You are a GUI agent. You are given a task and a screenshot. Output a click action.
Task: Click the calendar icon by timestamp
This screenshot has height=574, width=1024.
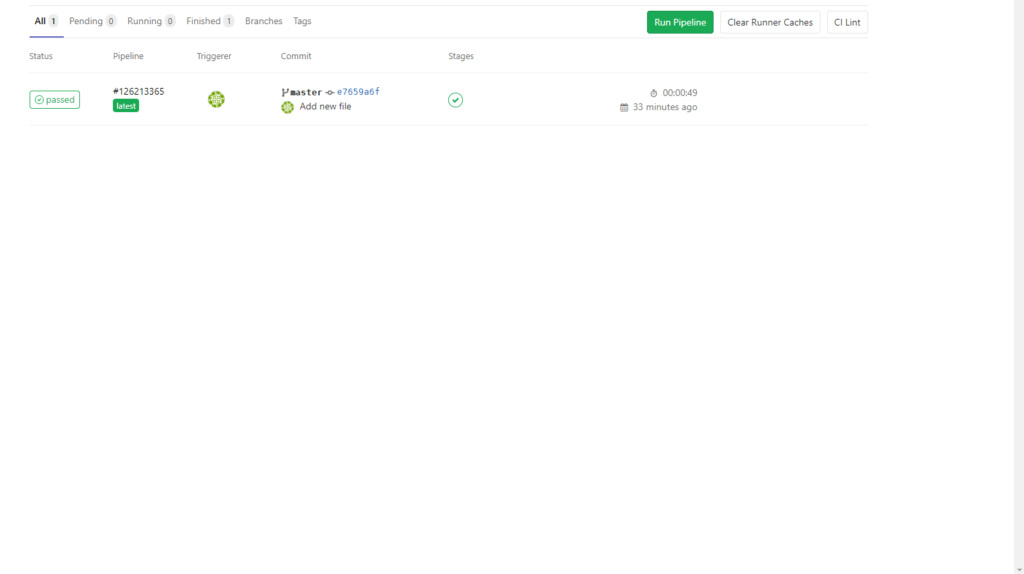[624, 107]
